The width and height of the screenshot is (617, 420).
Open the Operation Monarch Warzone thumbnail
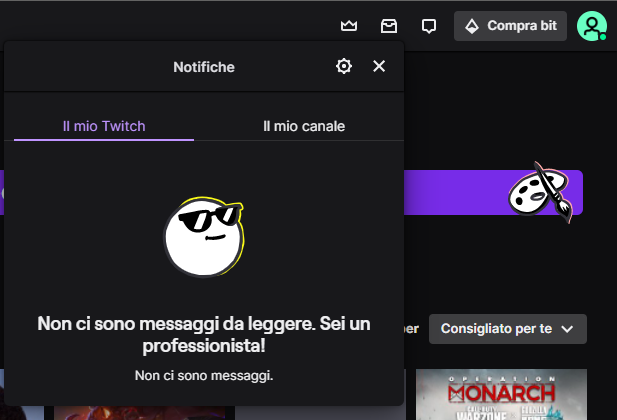pyautogui.click(x=501, y=394)
